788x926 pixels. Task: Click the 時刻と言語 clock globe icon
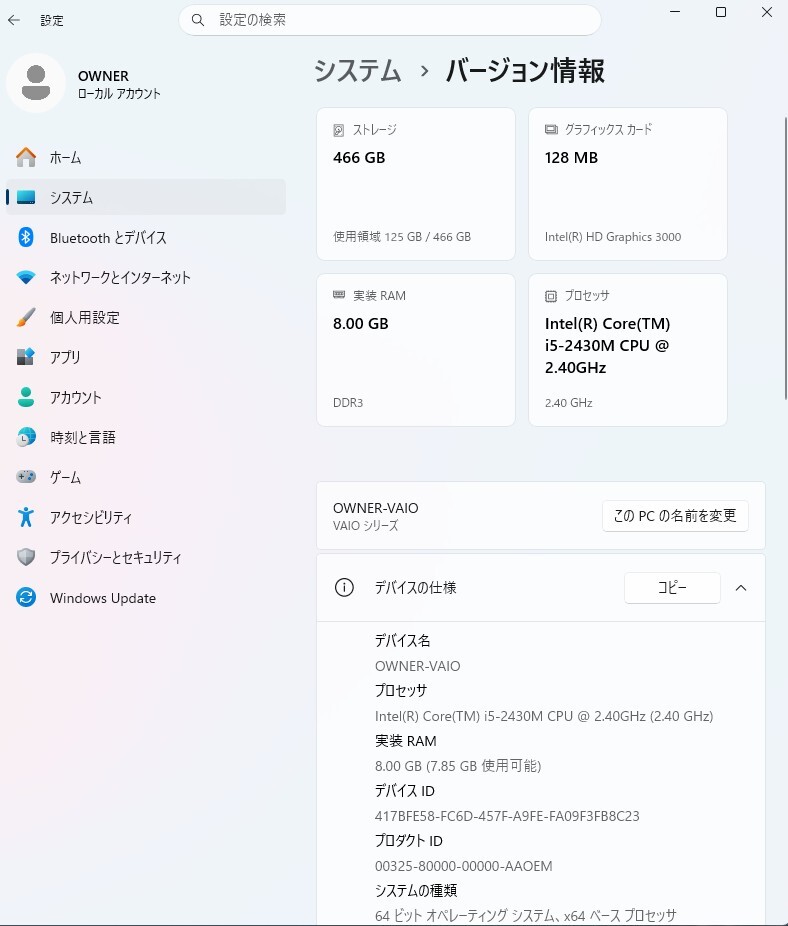tap(26, 437)
